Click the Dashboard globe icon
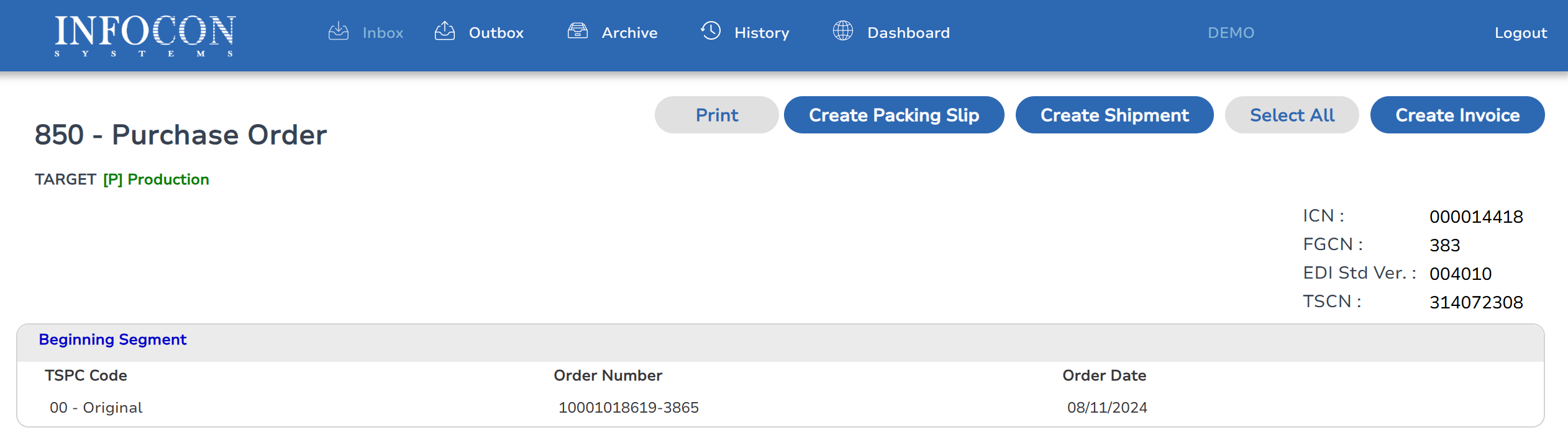 pos(843,31)
